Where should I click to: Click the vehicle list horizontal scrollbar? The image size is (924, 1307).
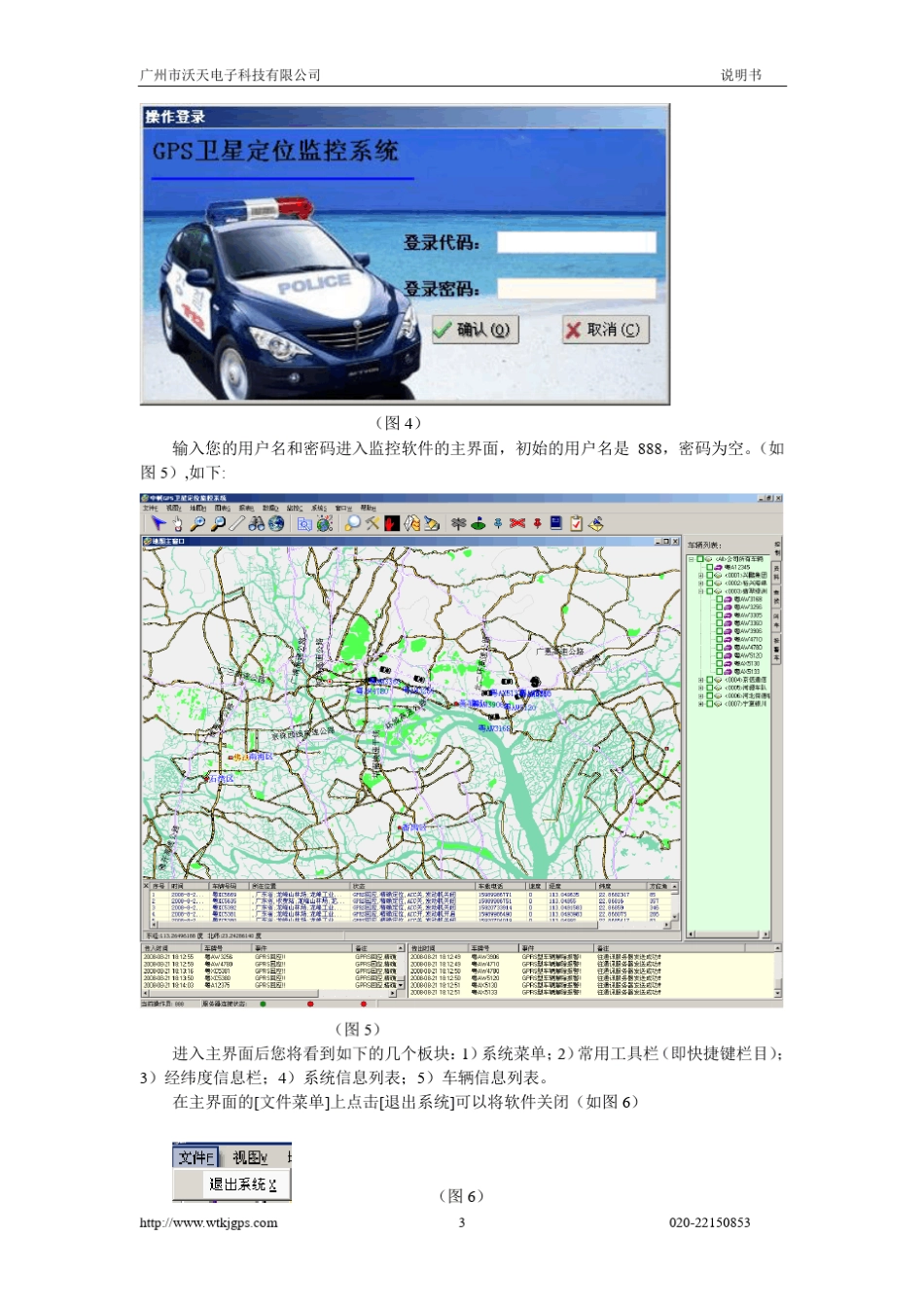click(x=729, y=935)
